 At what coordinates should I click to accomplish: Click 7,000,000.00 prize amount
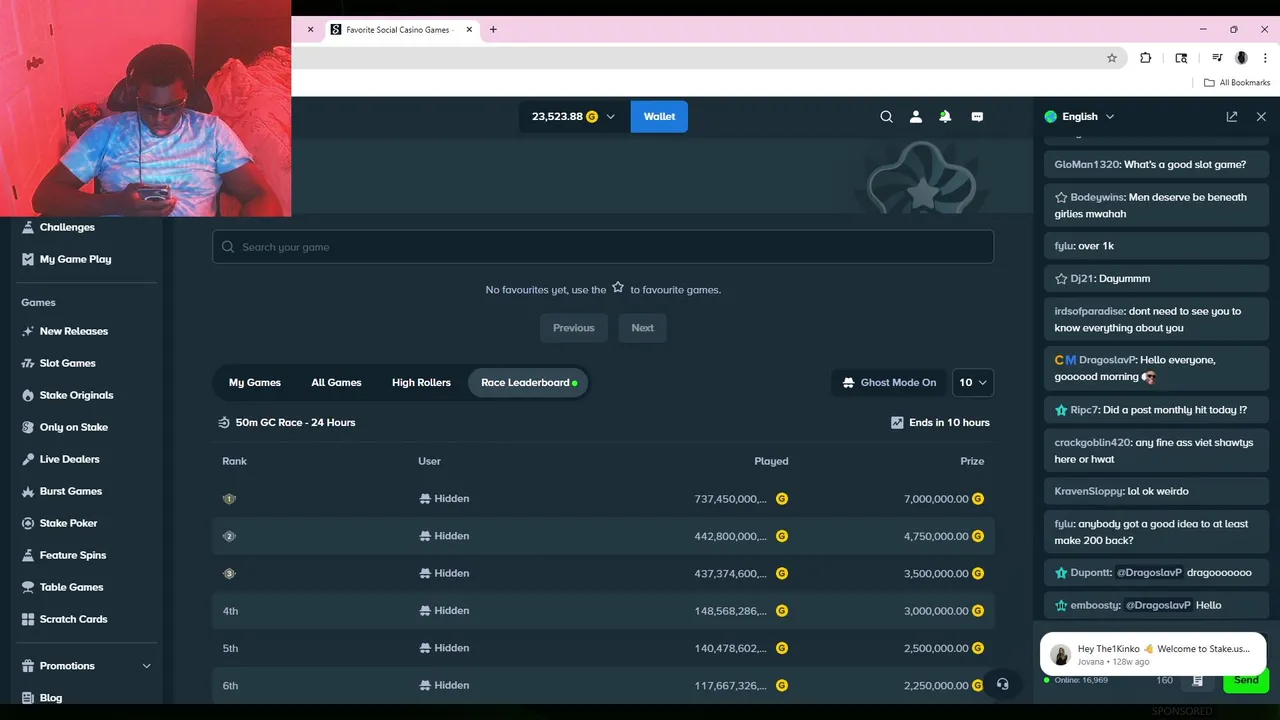936,499
